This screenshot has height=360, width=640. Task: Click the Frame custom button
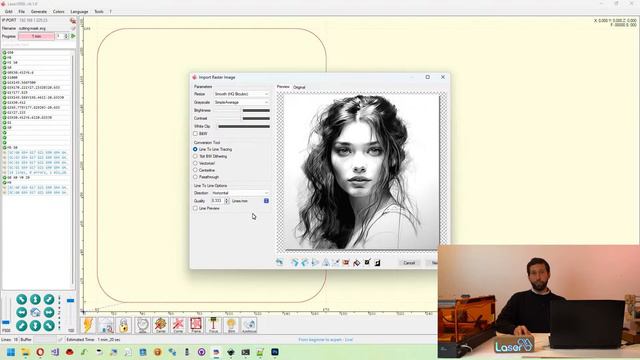pos(196,325)
